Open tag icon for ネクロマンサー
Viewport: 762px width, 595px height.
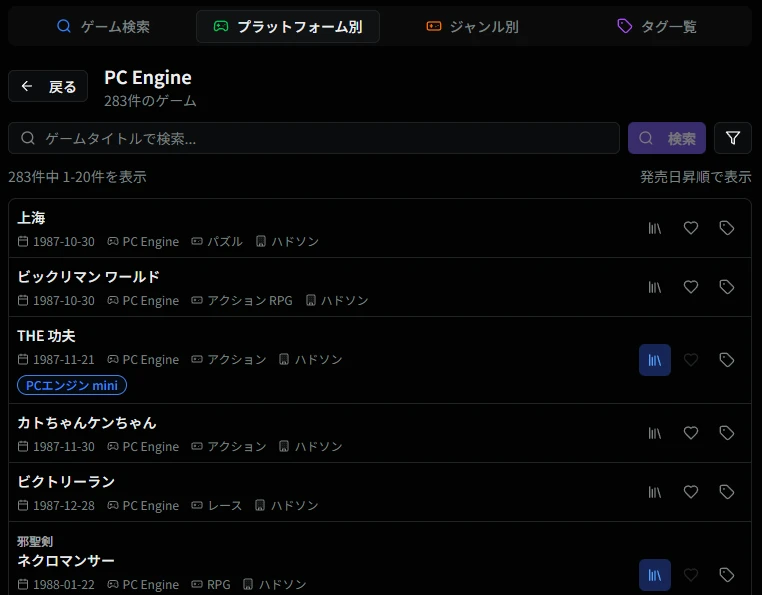tap(727, 575)
